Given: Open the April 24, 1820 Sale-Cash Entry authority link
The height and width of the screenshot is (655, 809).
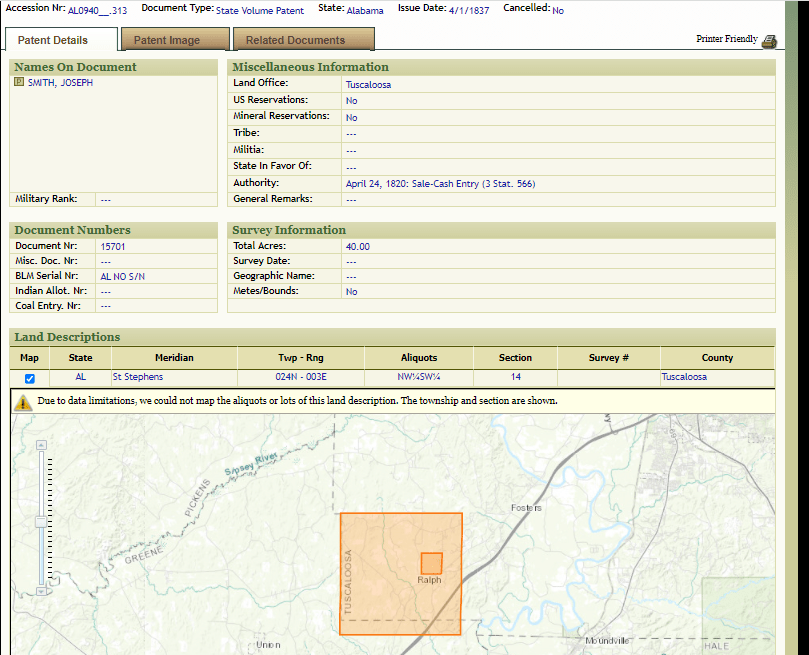Looking at the screenshot, I should (440, 184).
